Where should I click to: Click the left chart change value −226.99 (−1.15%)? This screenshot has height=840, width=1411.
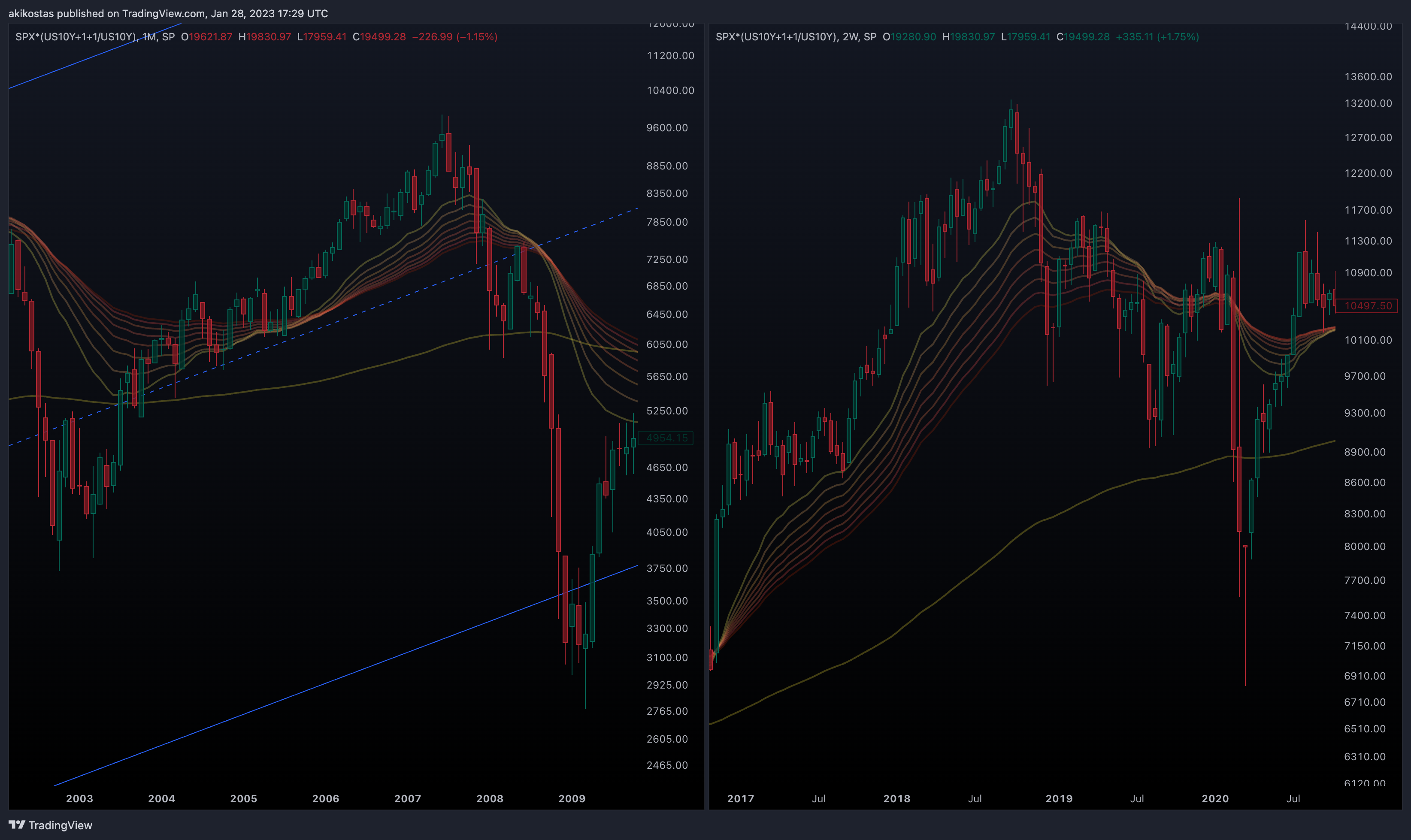coord(454,37)
